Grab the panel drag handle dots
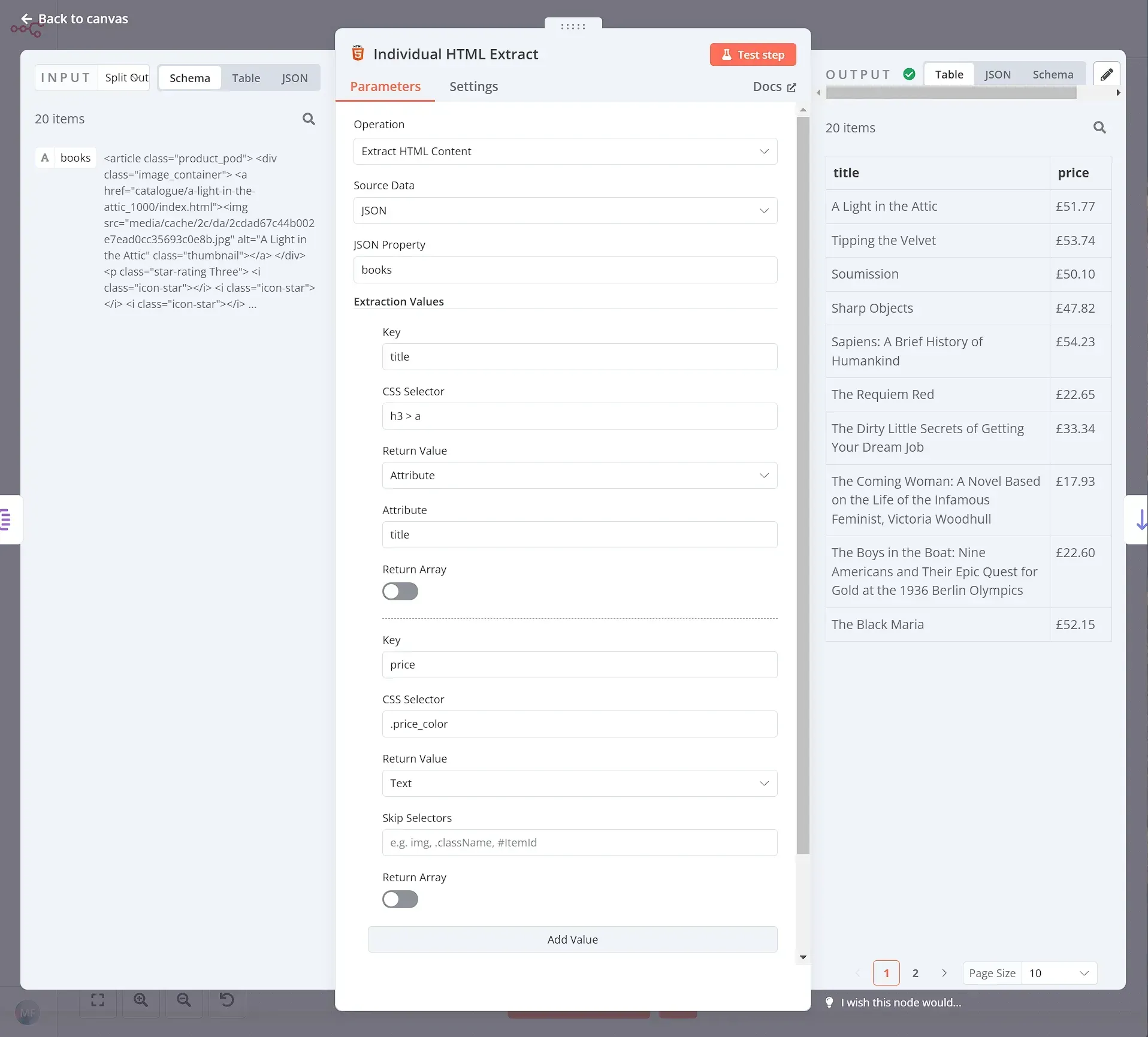This screenshot has width=1148, height=1037. pos(573,26)
